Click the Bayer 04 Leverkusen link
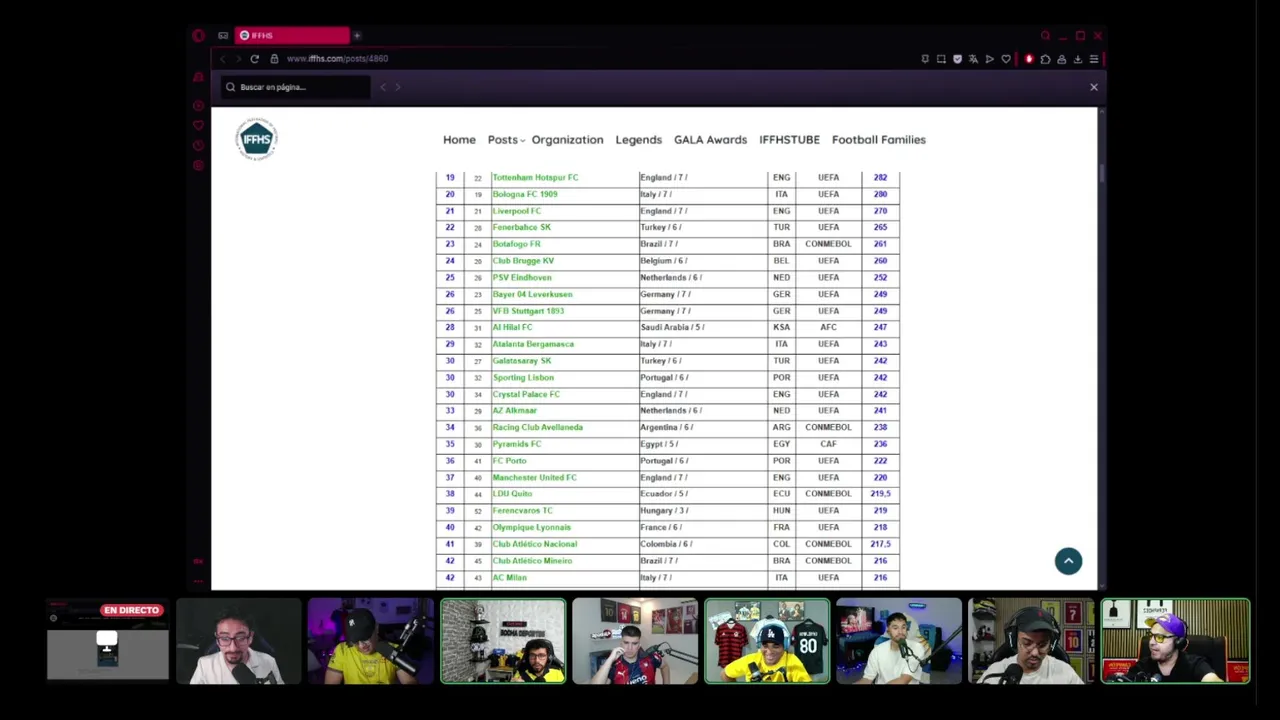The height and width of the screenshot is (720, 1280). click(532, 294)
